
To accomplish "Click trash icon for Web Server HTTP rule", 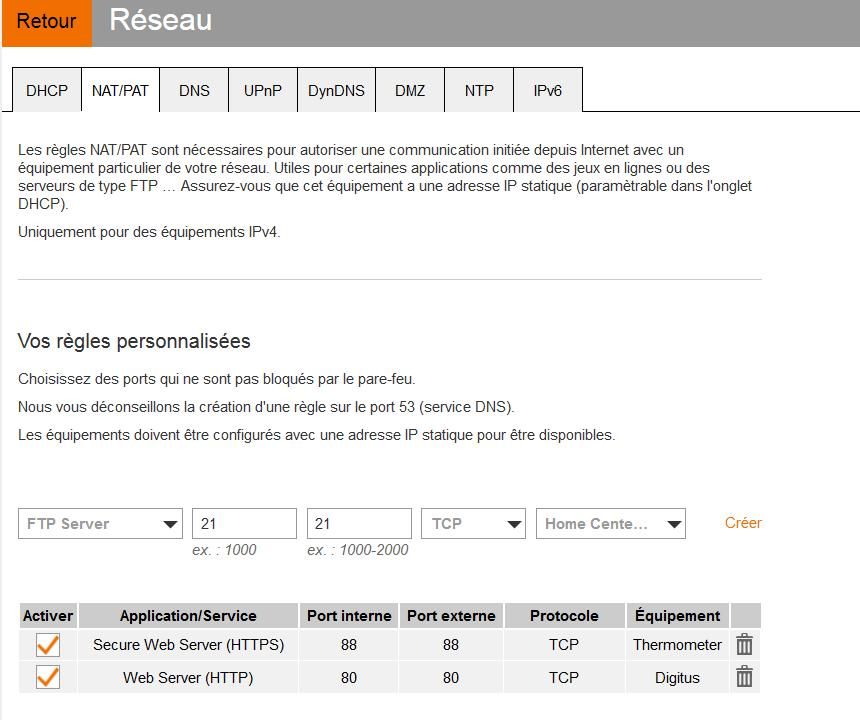I will coord(744,678).
